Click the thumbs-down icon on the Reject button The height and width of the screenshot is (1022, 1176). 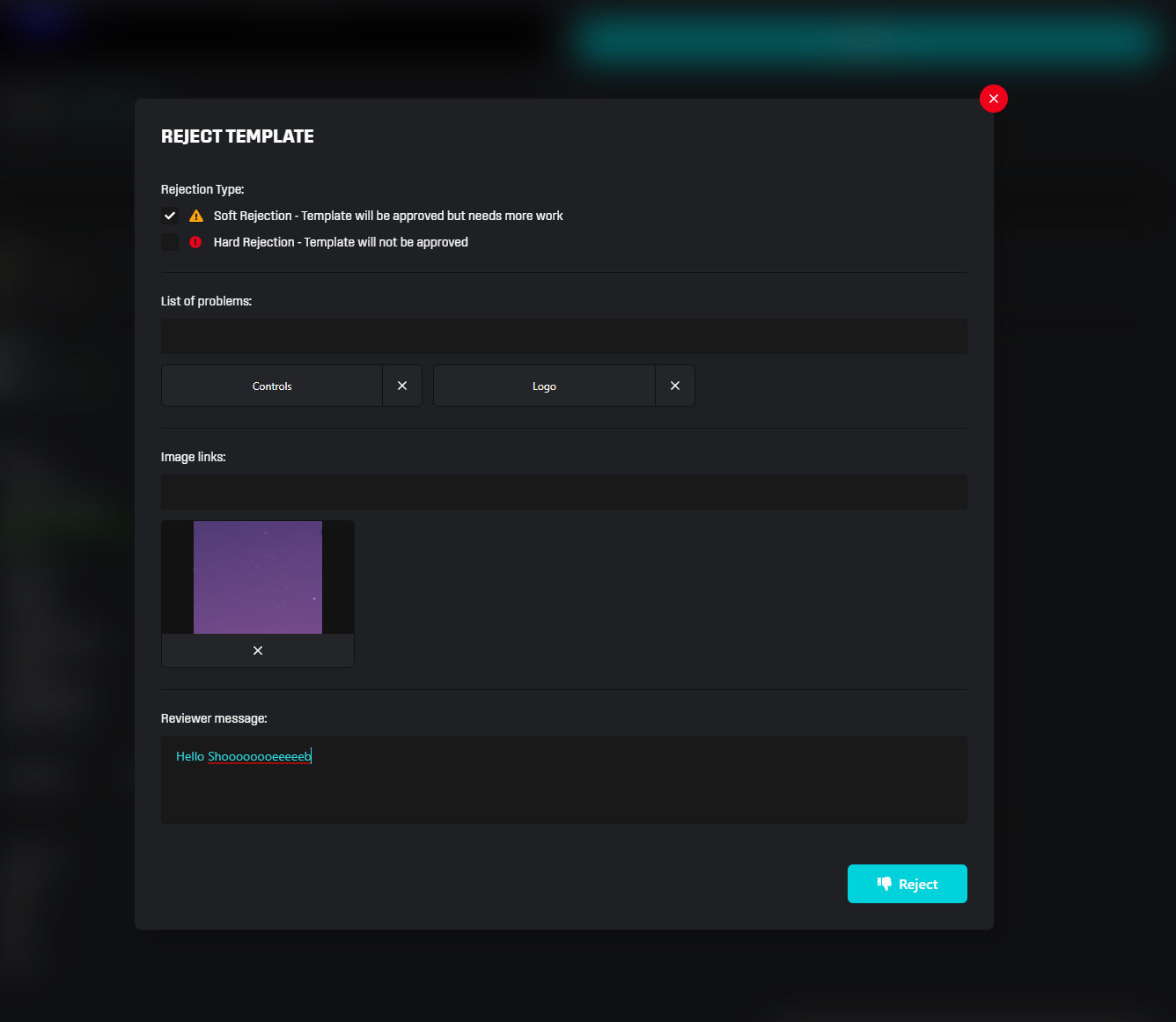point(886,883)
